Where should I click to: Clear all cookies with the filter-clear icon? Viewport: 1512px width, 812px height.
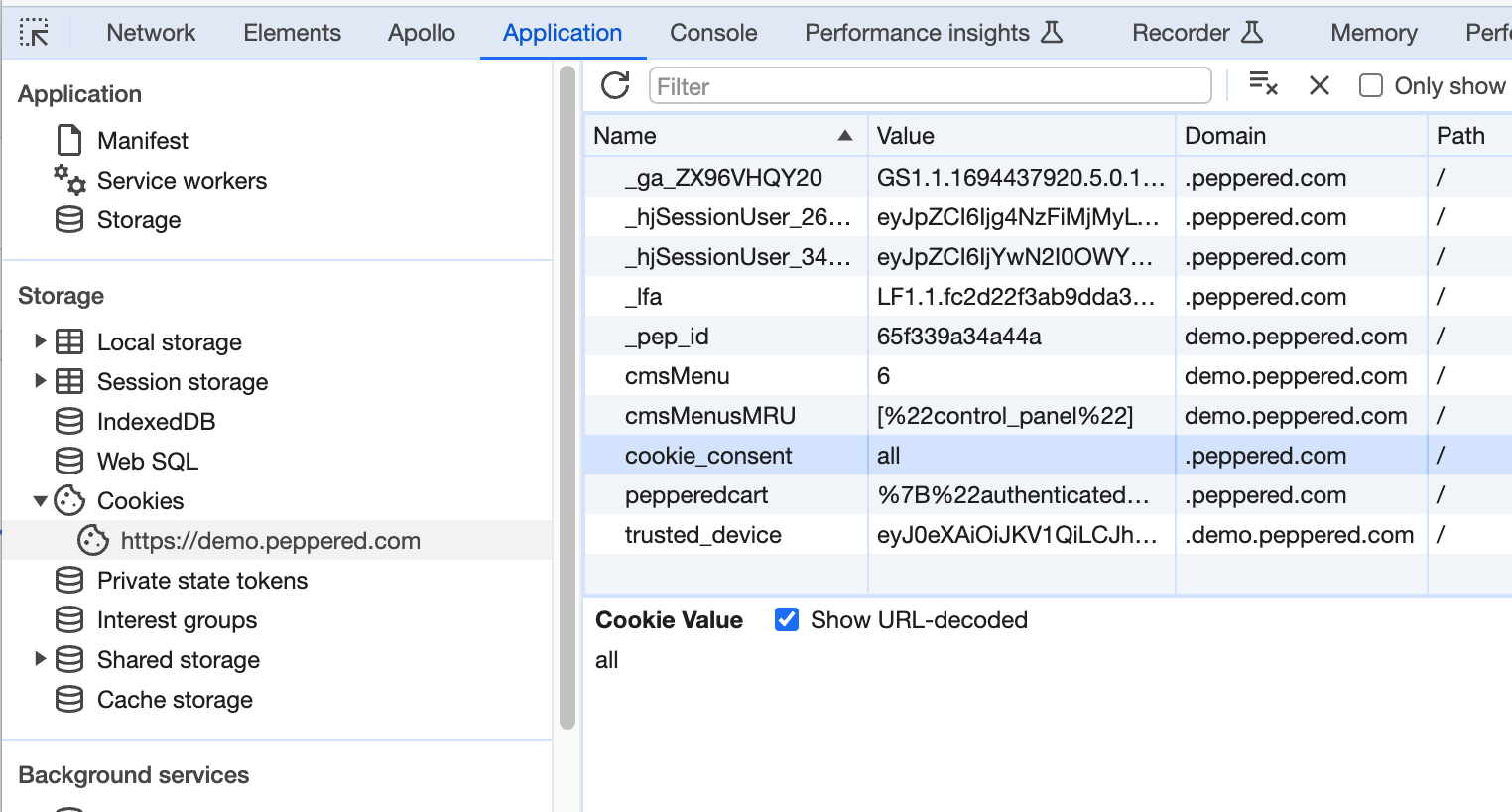(1263, 84)
